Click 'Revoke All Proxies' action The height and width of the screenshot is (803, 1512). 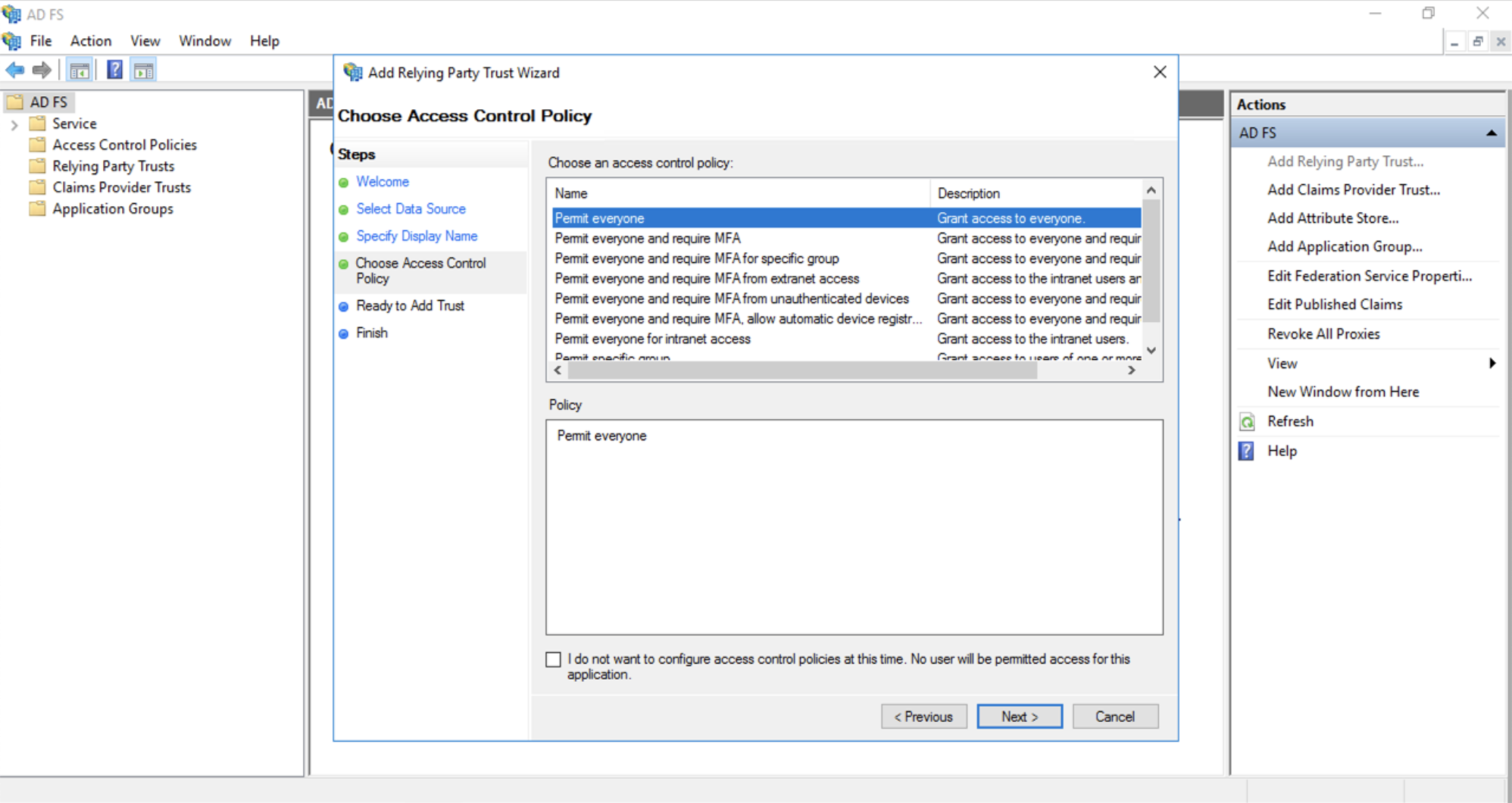(x=1323, y=334)
